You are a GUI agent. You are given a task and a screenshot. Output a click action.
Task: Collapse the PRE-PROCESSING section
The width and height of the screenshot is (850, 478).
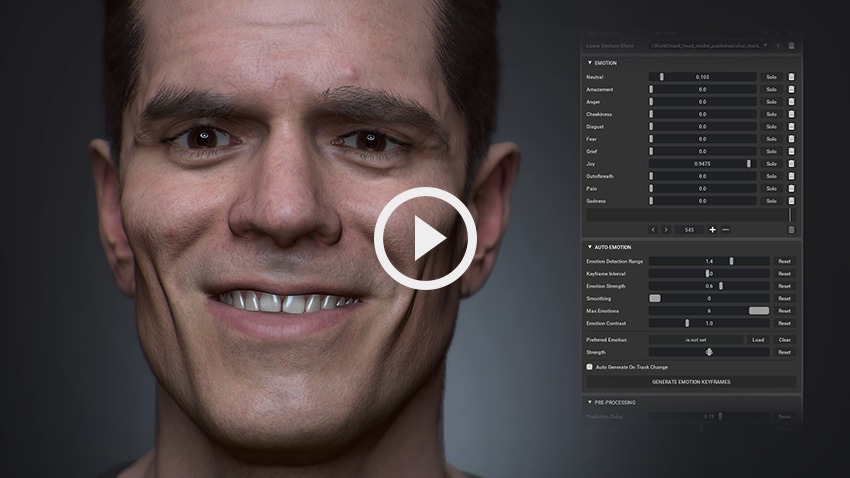coord(588,402)
